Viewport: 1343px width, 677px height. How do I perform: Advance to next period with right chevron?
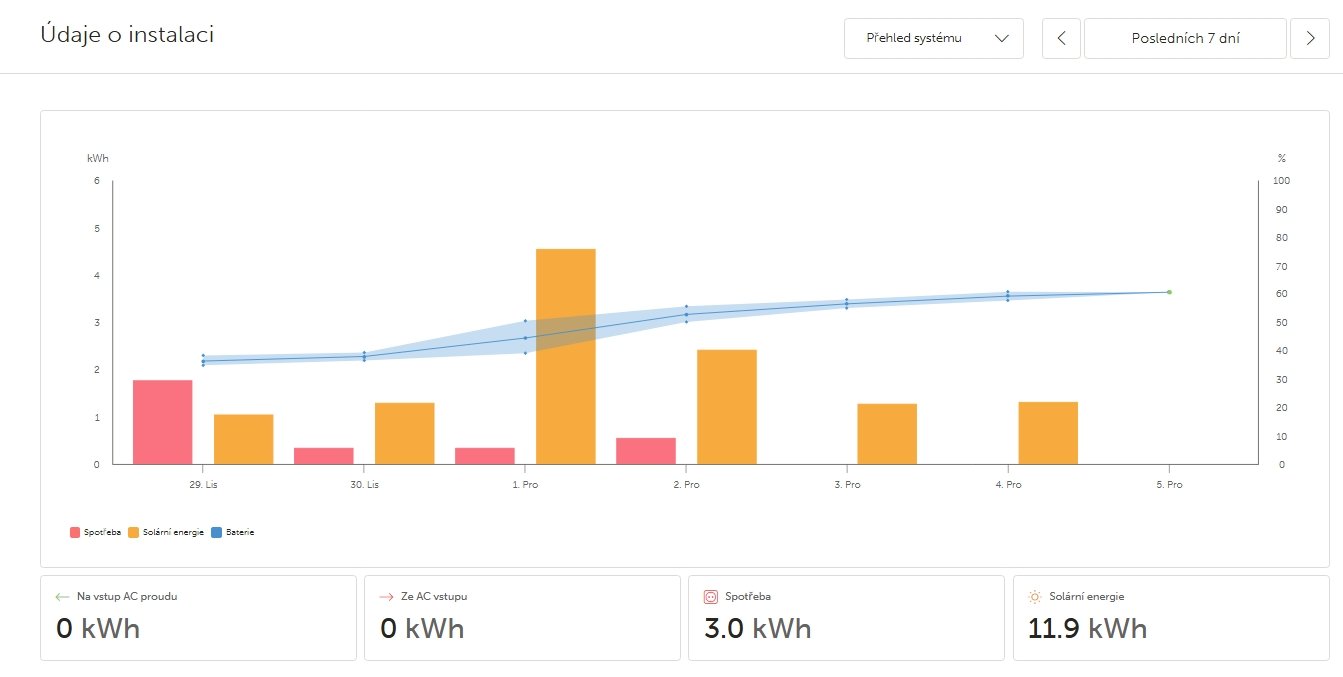click(x=1310, y=38)
